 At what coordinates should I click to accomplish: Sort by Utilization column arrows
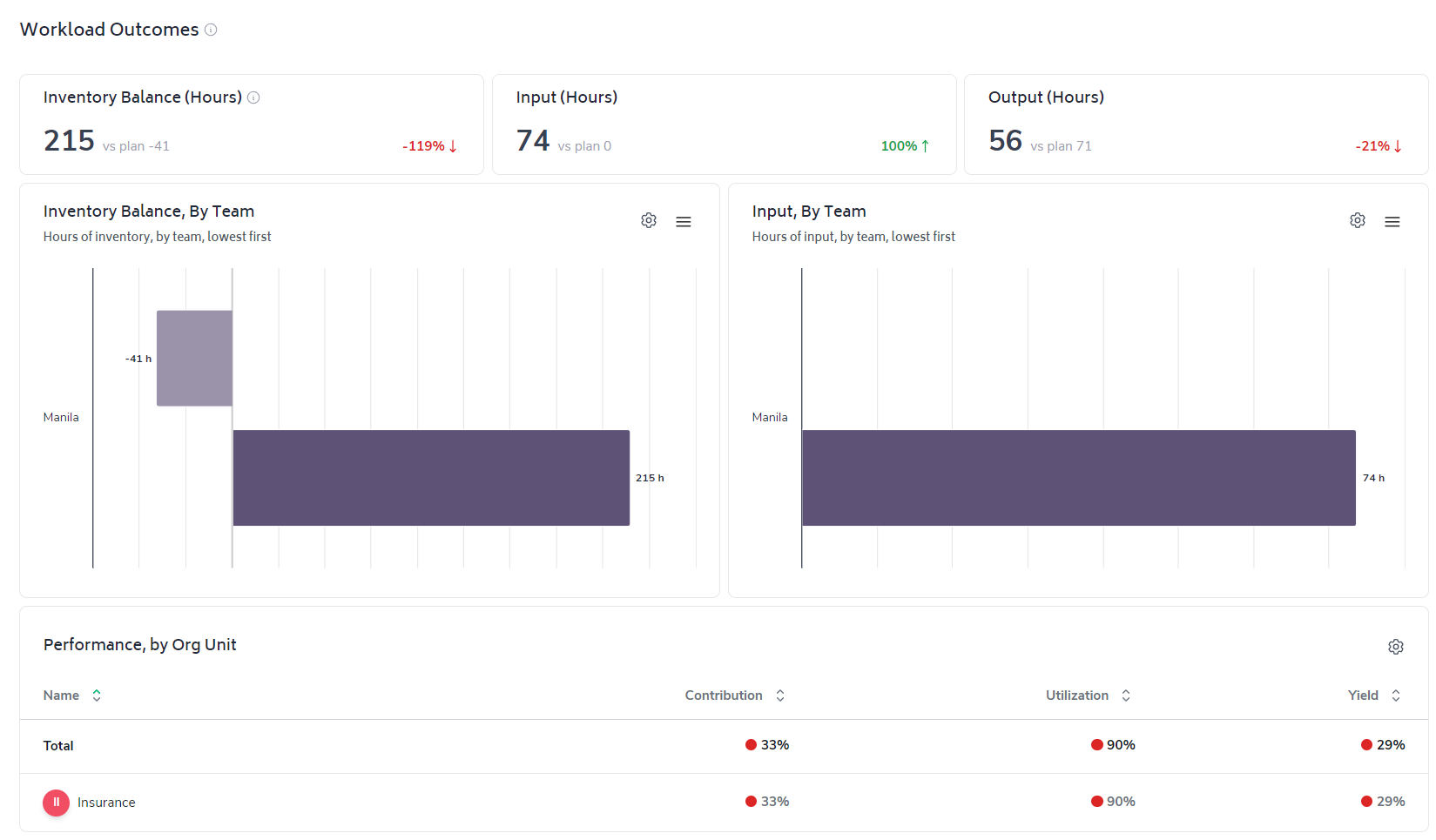[1126, 696]
